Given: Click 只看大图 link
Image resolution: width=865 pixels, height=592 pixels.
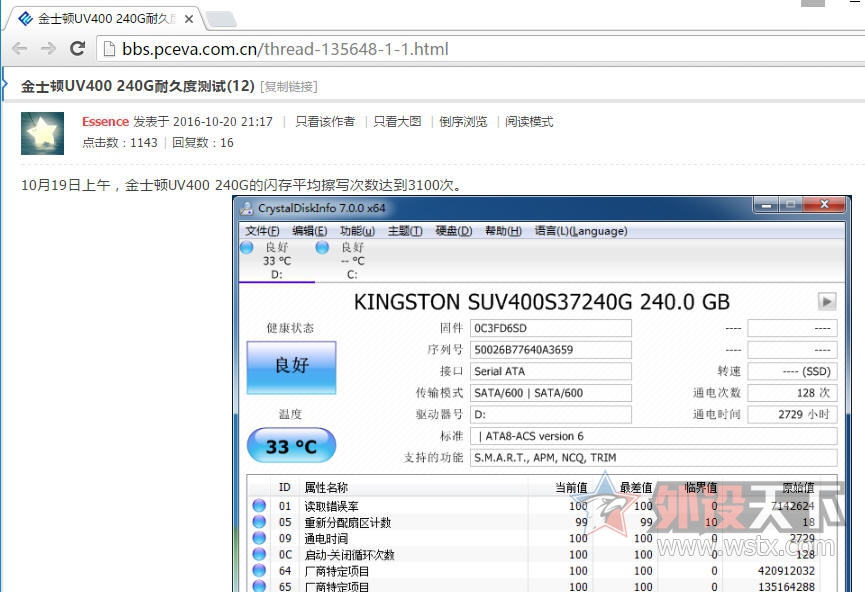Looking at the screenshot, I should pyautogui.click(x=397, y=121).
